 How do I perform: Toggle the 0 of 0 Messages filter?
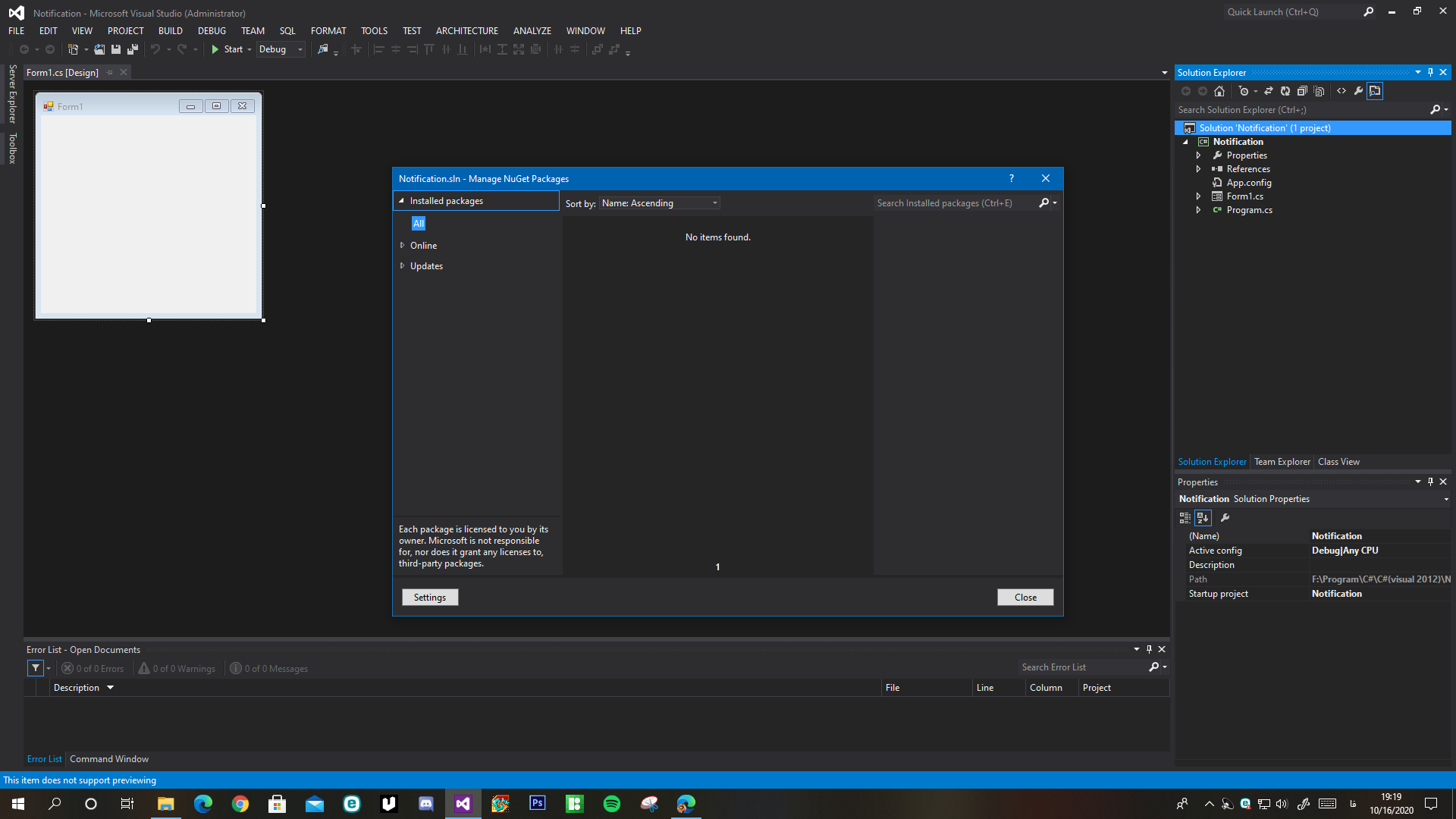[x=269, y=669]
